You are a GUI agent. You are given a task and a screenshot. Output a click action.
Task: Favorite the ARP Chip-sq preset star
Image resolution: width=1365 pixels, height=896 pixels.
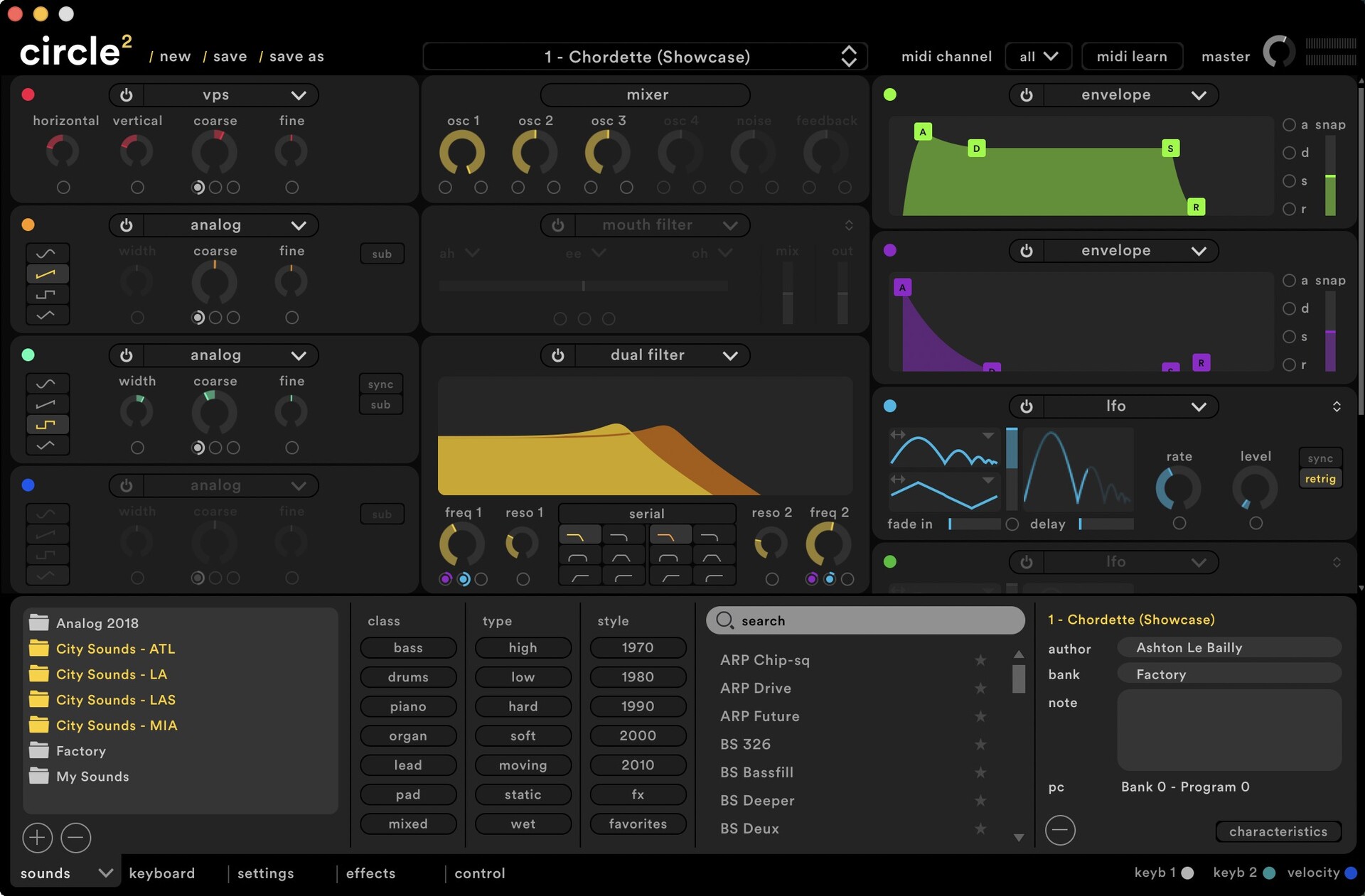[980, 660]
